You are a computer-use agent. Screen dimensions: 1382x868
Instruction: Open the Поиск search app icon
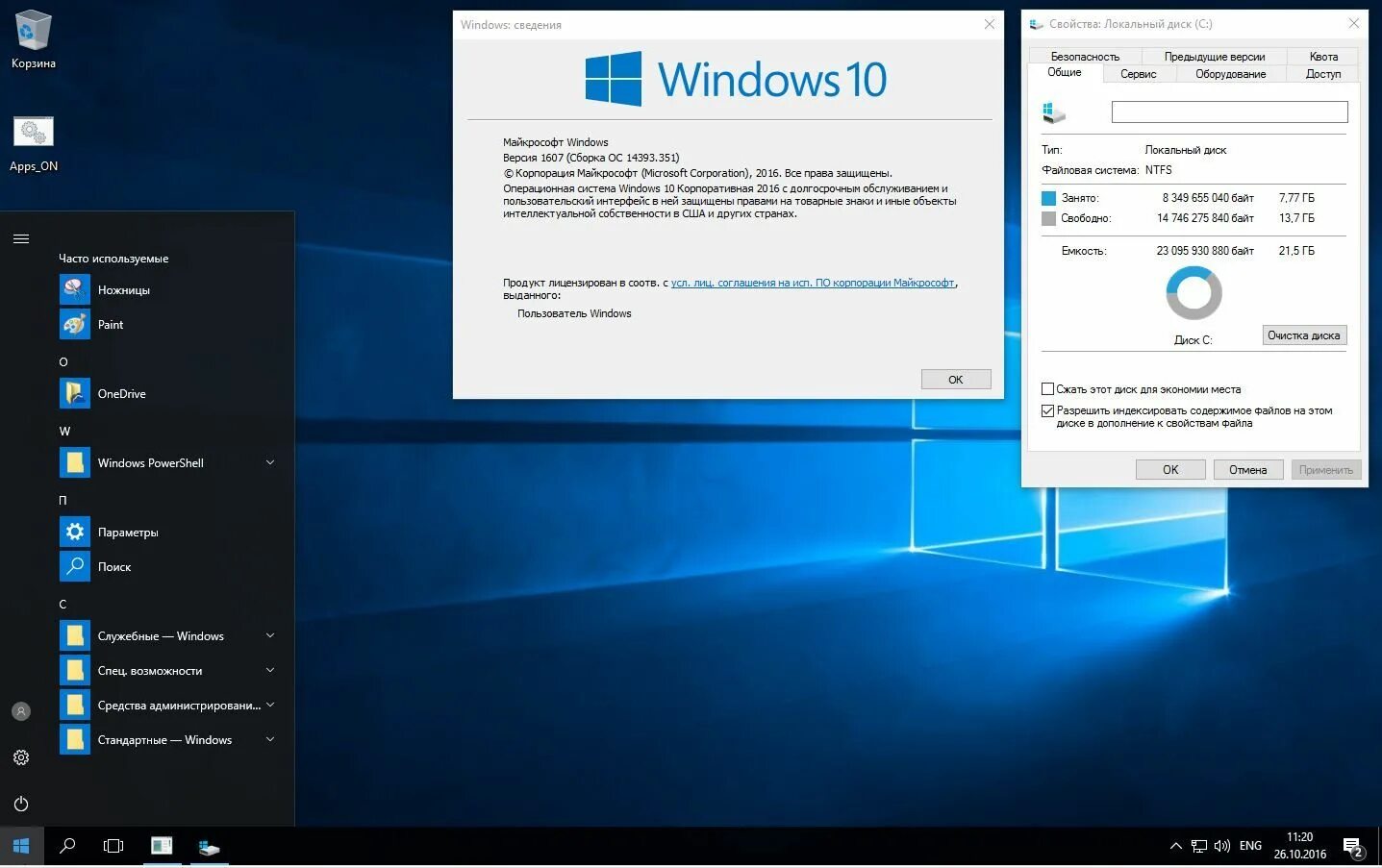pos(75,566)
